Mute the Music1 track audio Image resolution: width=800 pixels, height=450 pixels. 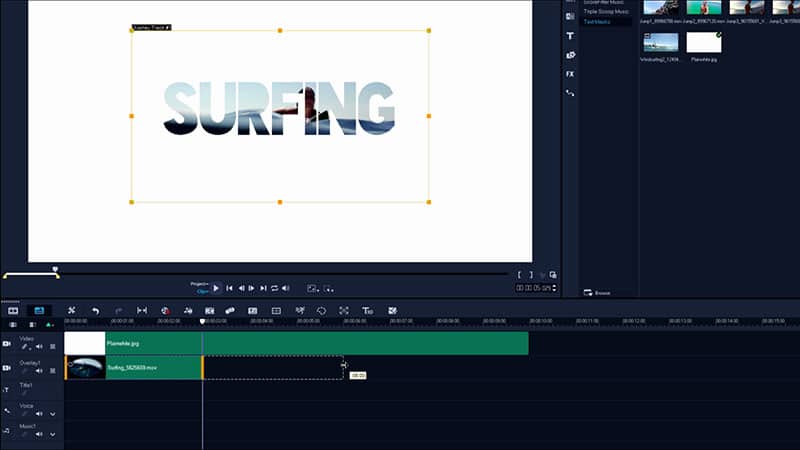(x=39, y=434)
